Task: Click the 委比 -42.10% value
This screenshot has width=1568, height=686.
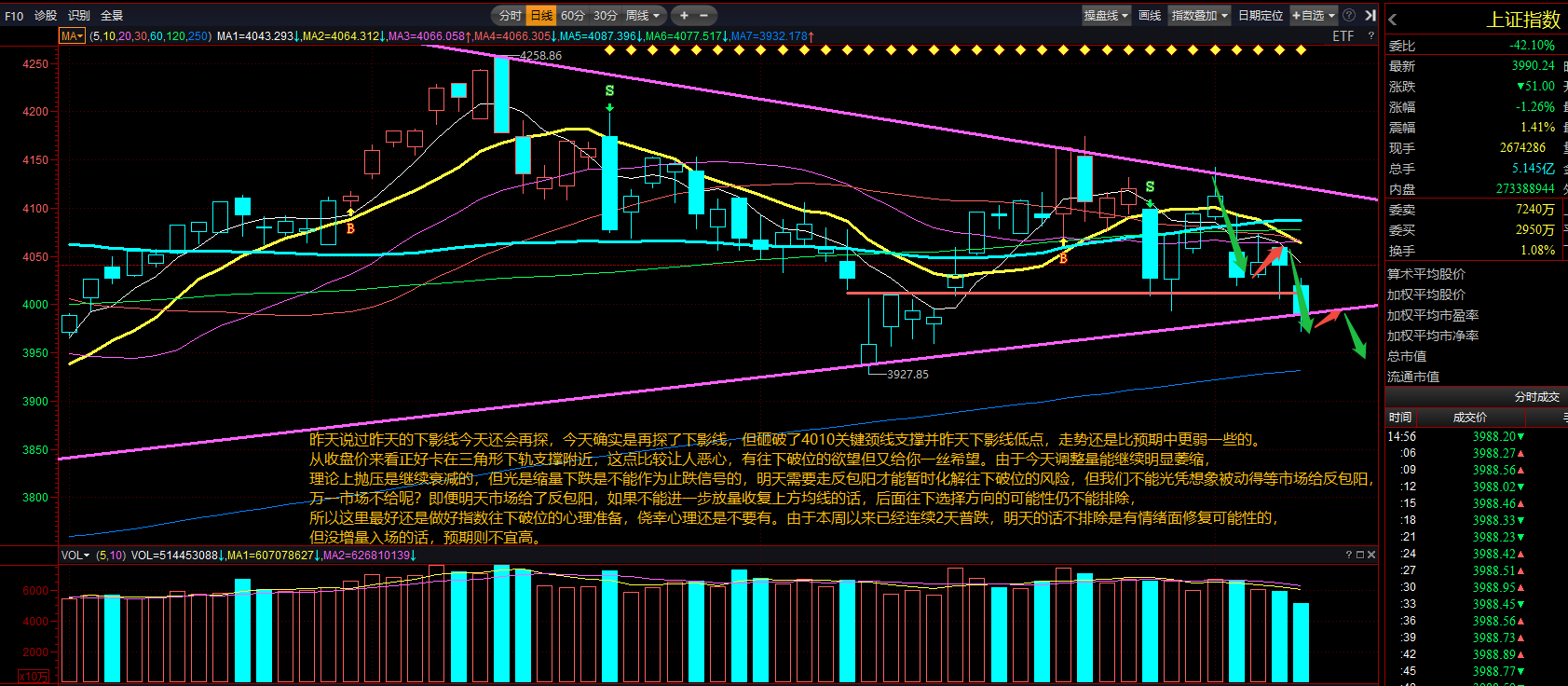Action: [1532, 46]
